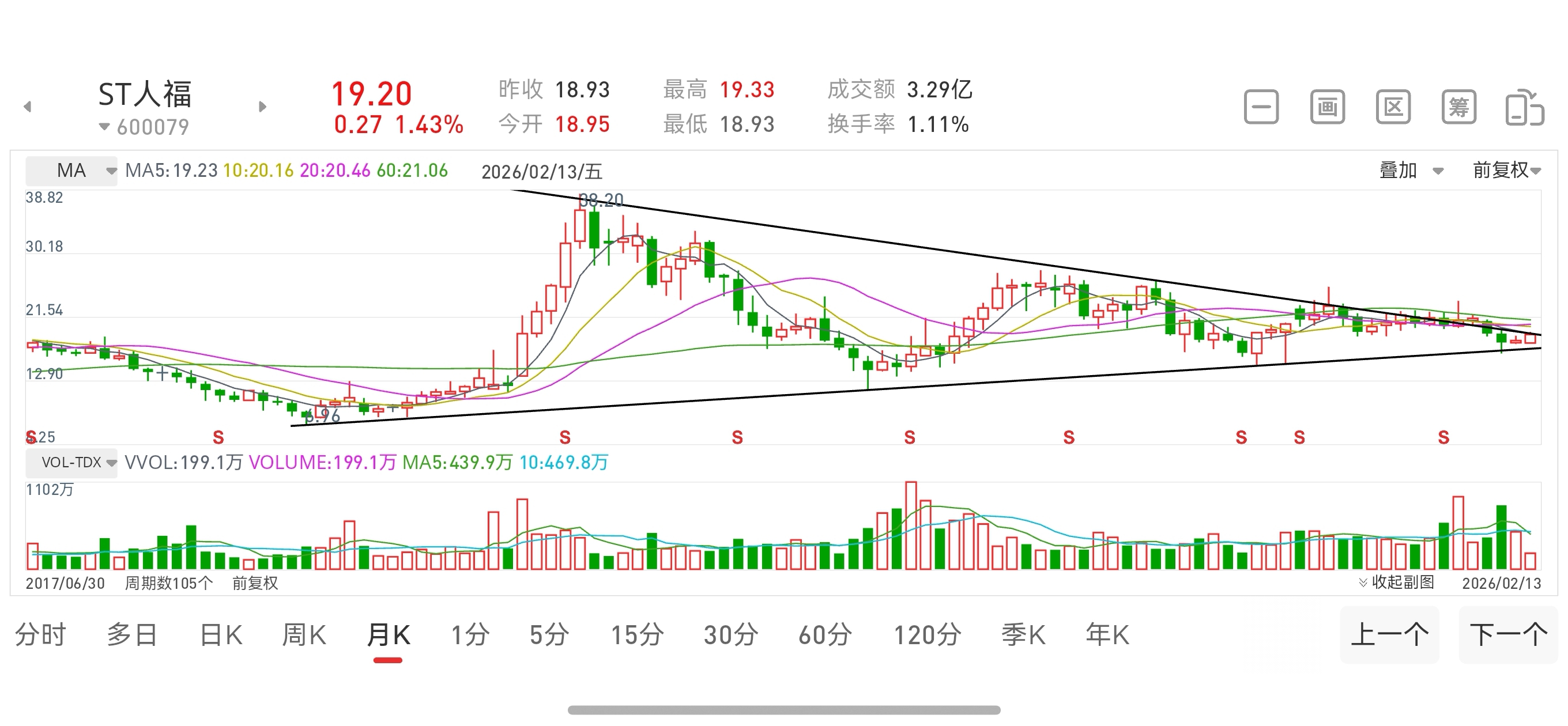Open stock code 600079 dropdown
This screenshot has height=726, width=1568.
tap(144, 127)
